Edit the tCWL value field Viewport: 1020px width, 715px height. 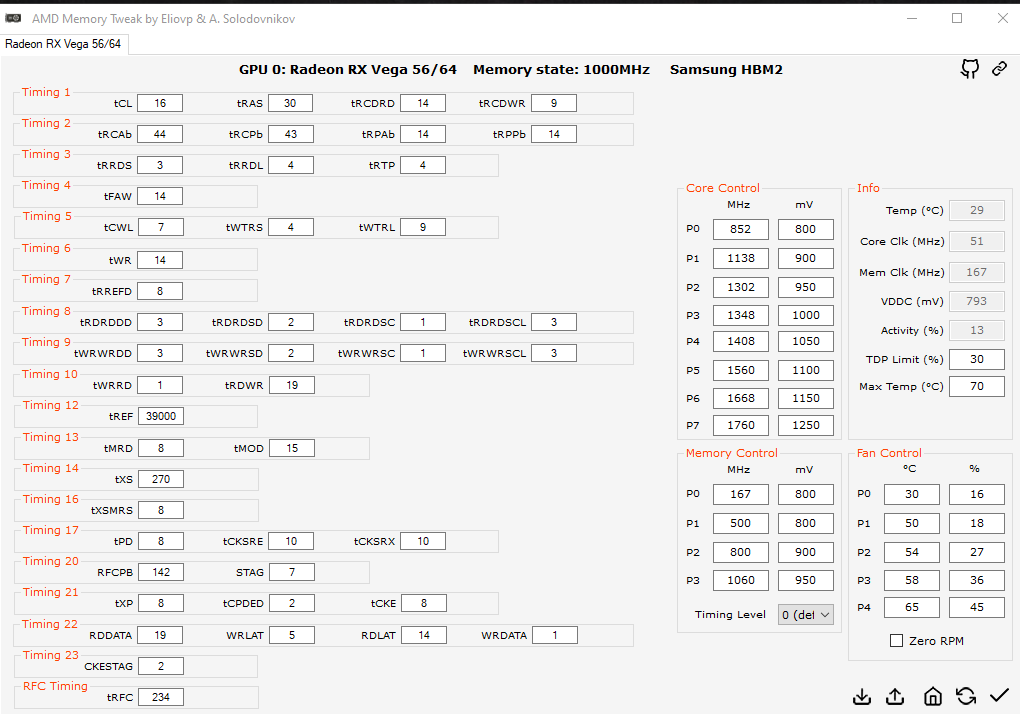point(161,227)
